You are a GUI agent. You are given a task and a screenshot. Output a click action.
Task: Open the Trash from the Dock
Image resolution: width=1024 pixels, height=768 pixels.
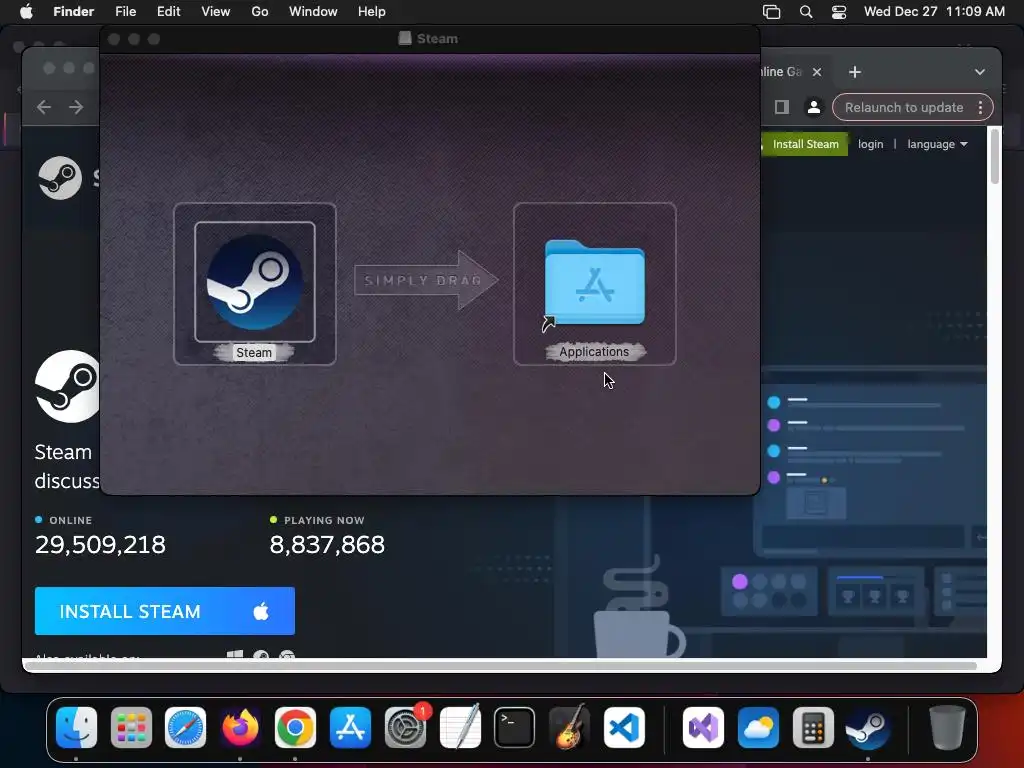(x=947, y=727)
